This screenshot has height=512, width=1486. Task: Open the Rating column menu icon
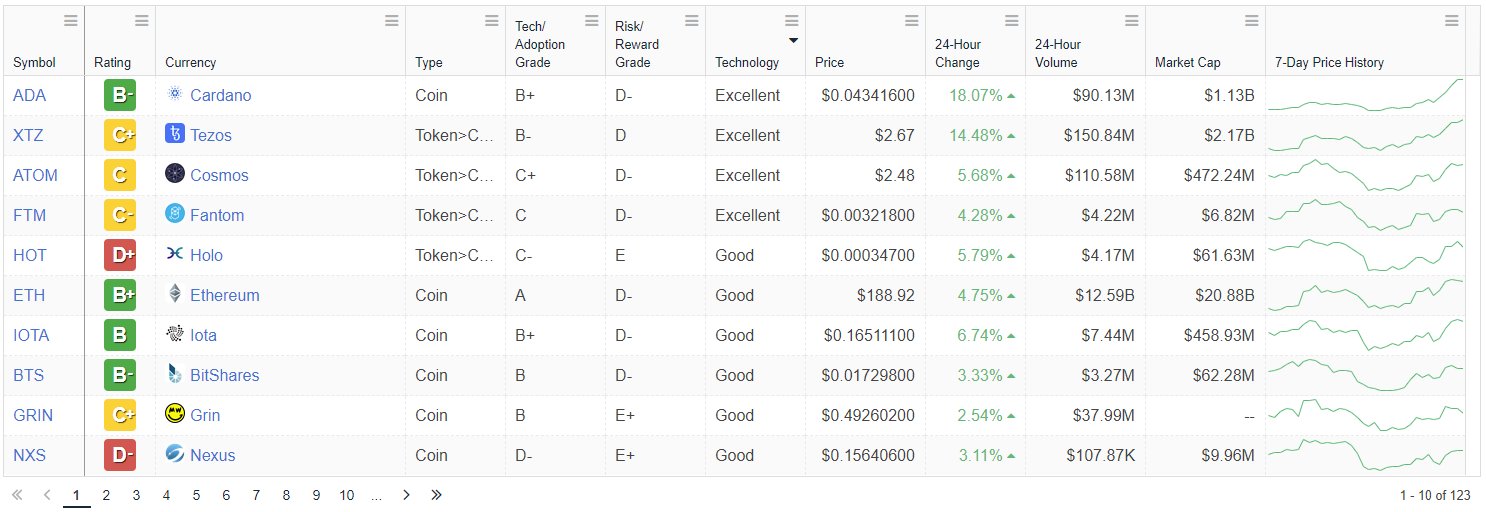point(141,21)
